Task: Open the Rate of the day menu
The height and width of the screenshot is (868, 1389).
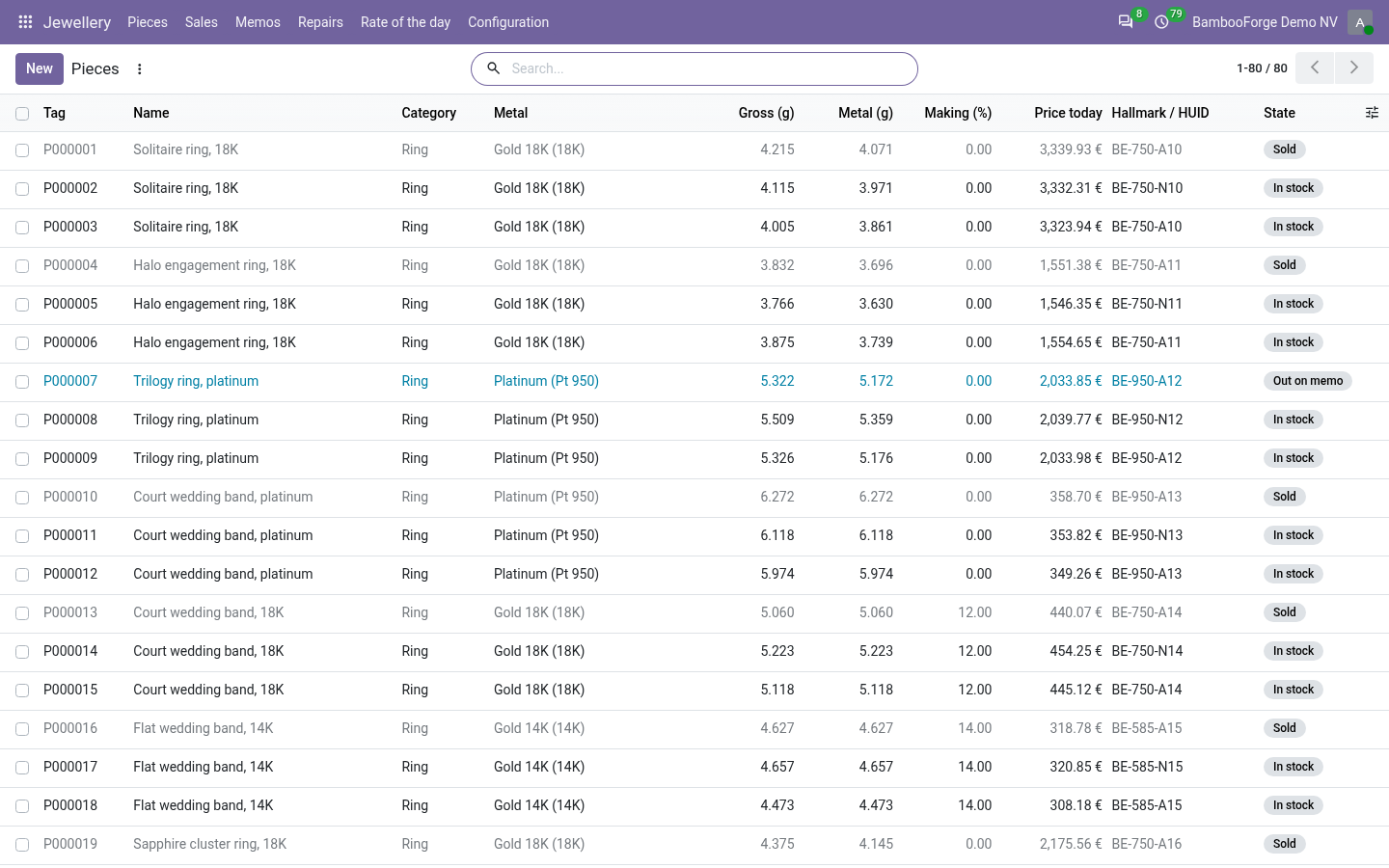Action: pyautogui.click(x=405, y=21)
